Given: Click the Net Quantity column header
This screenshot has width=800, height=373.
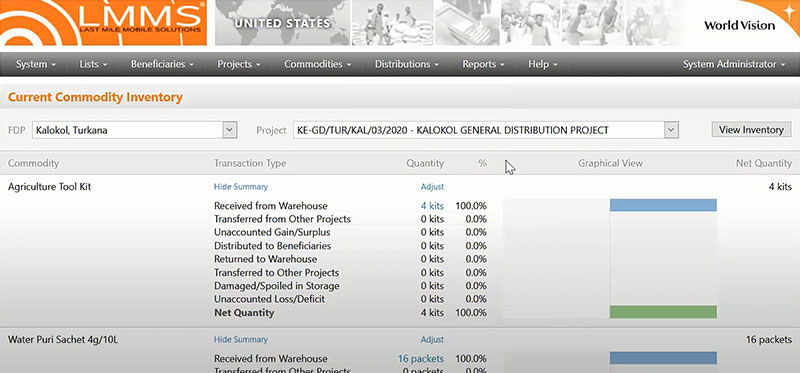Looking at the screenshot, I should tap(764, 163).
